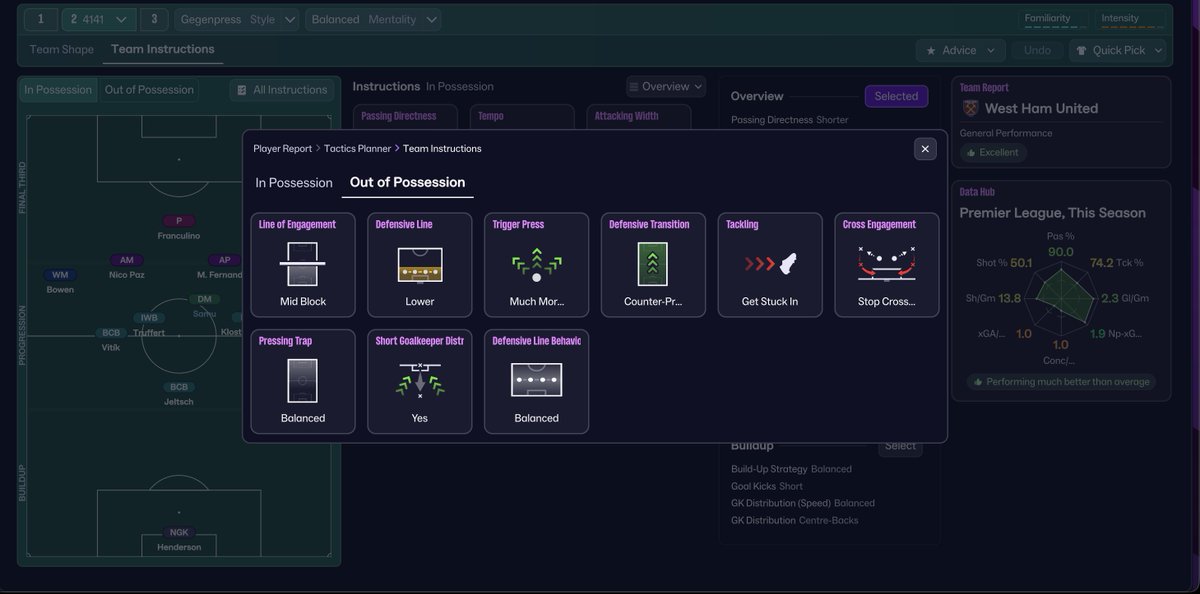Screen dimensions: 1200x594
Task: Click the Selected button in Overview
Action: click(x=896, y=96)
